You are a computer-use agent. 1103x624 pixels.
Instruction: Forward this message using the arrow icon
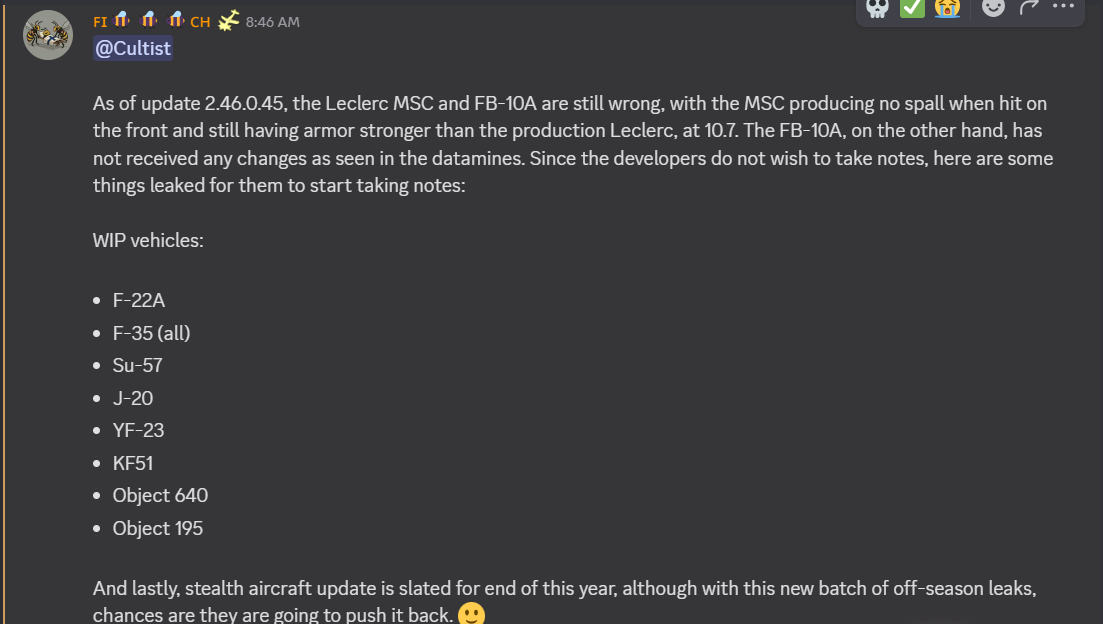click(1029, 8)
